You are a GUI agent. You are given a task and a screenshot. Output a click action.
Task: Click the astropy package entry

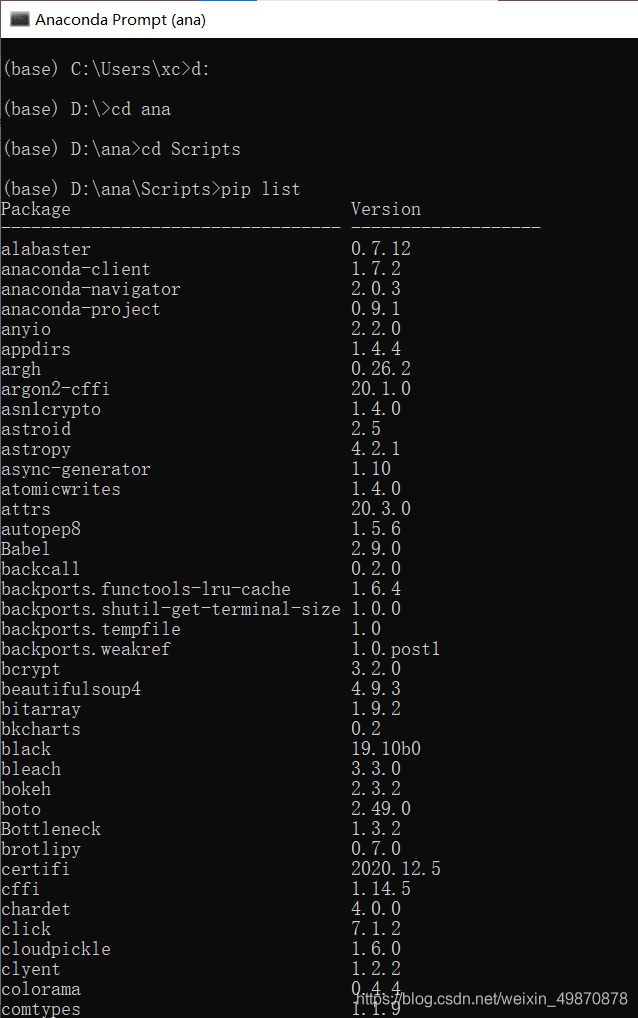click(x=36, y=449)
